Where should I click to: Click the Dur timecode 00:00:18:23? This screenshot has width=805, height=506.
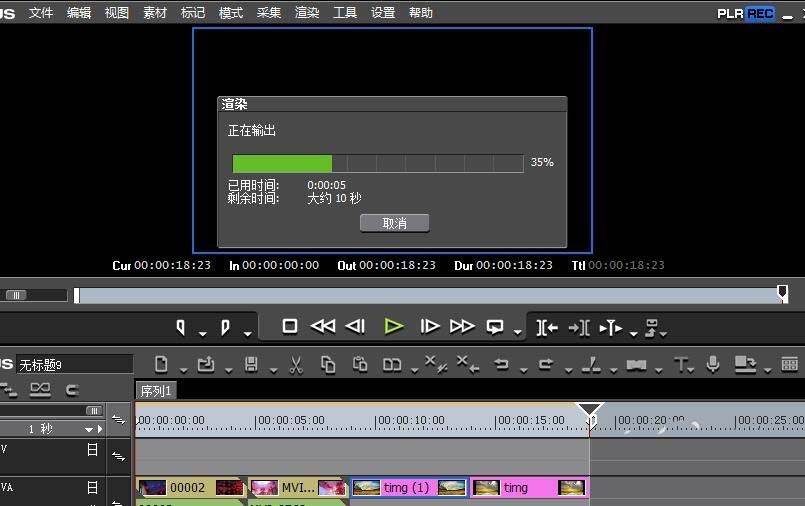pyautogui.click(x=514, y=265)
